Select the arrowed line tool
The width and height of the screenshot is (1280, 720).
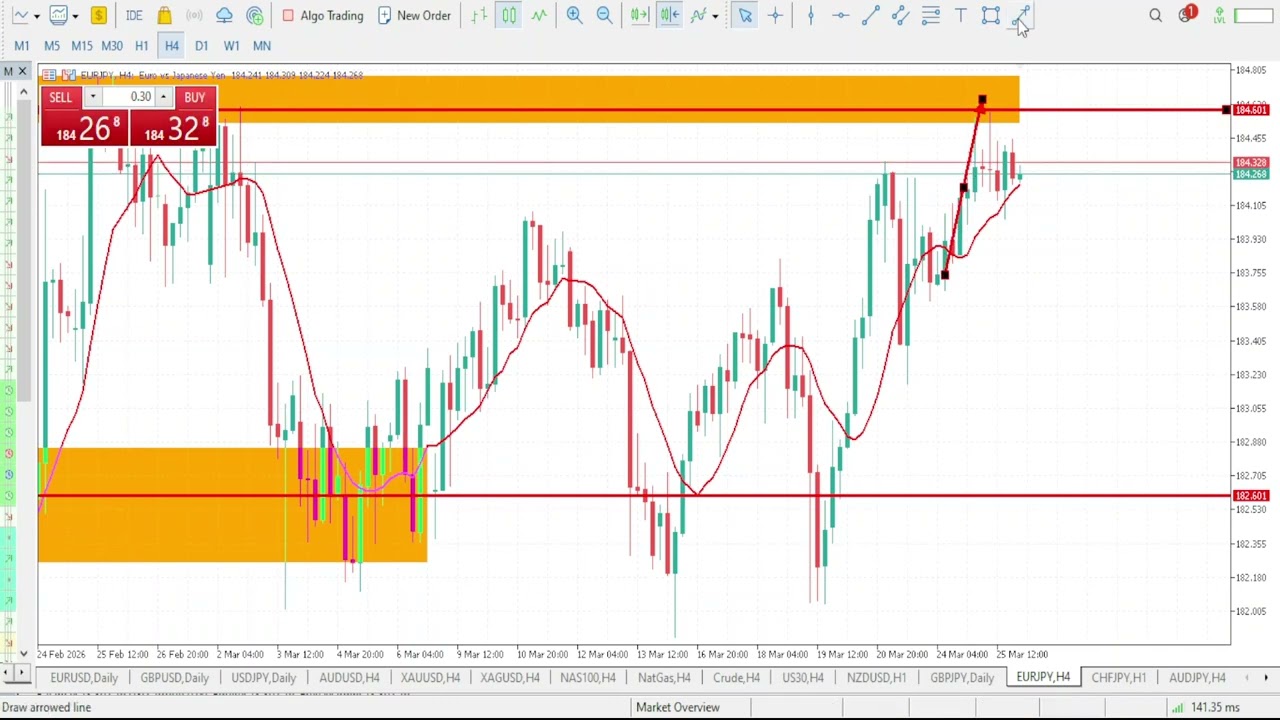pyautogui.click(x=1020, y=15)
